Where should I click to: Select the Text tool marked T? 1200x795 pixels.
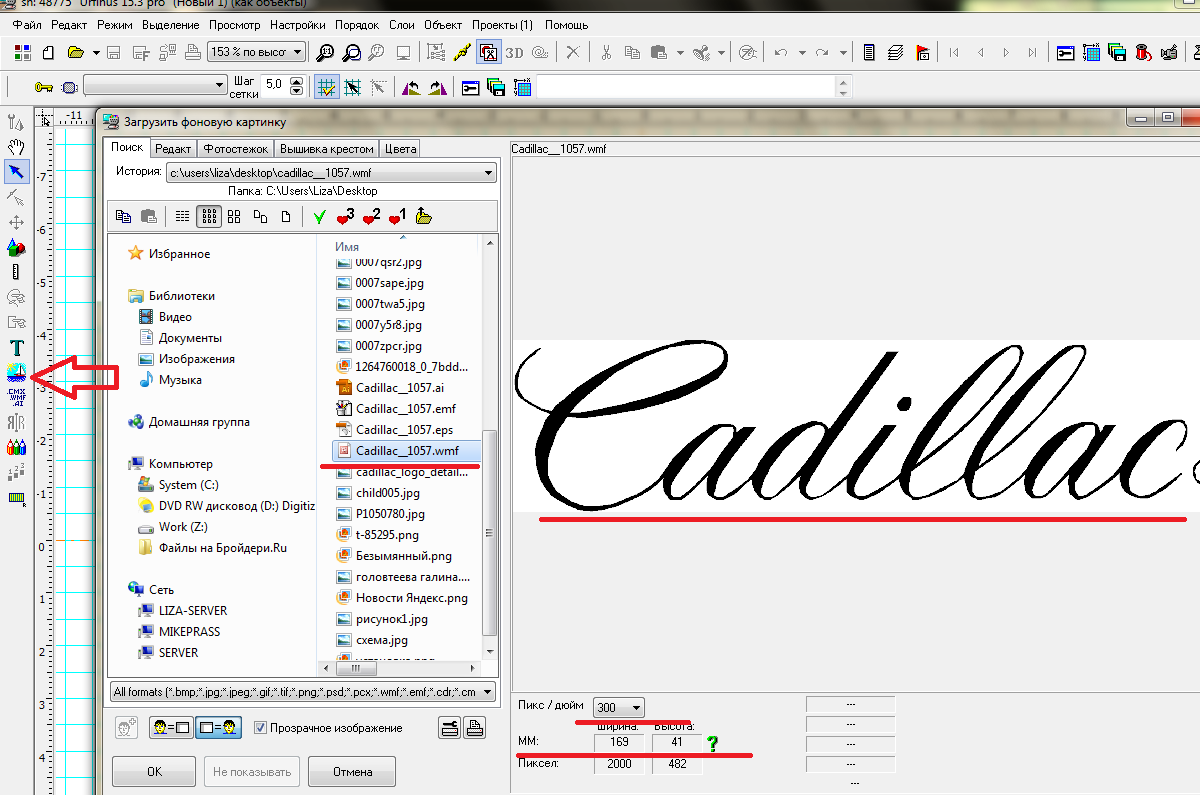pyautogui.click(x=17, y=348)
